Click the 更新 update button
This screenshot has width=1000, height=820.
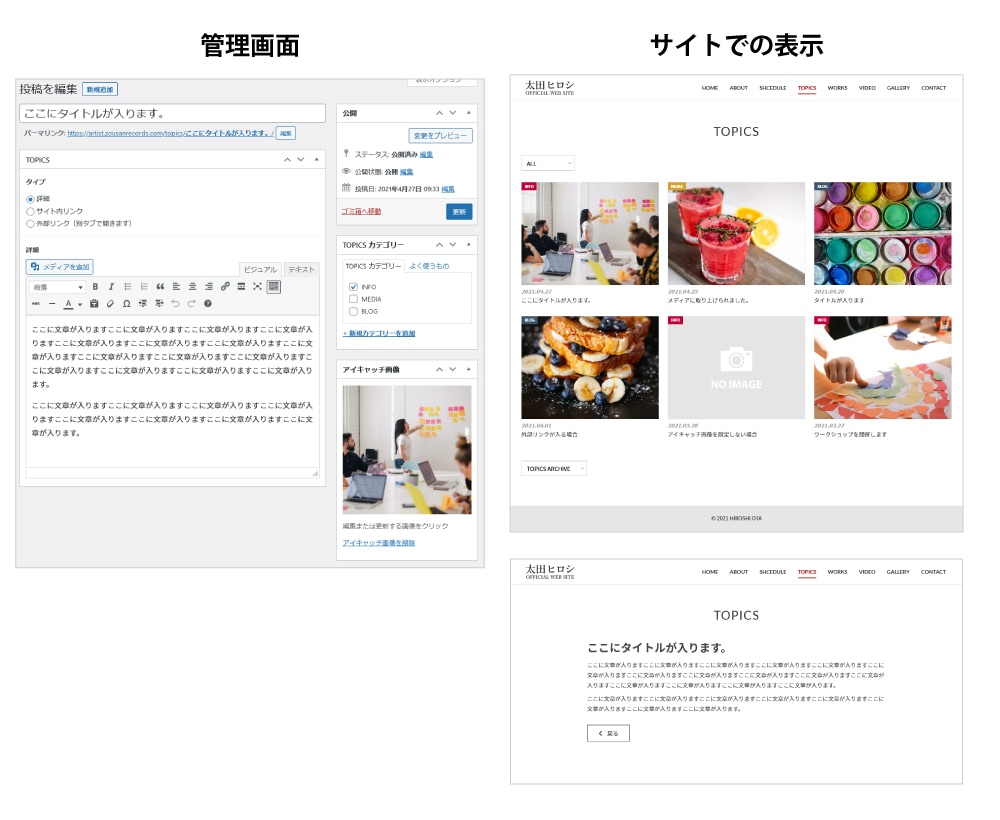coord(459,212)
